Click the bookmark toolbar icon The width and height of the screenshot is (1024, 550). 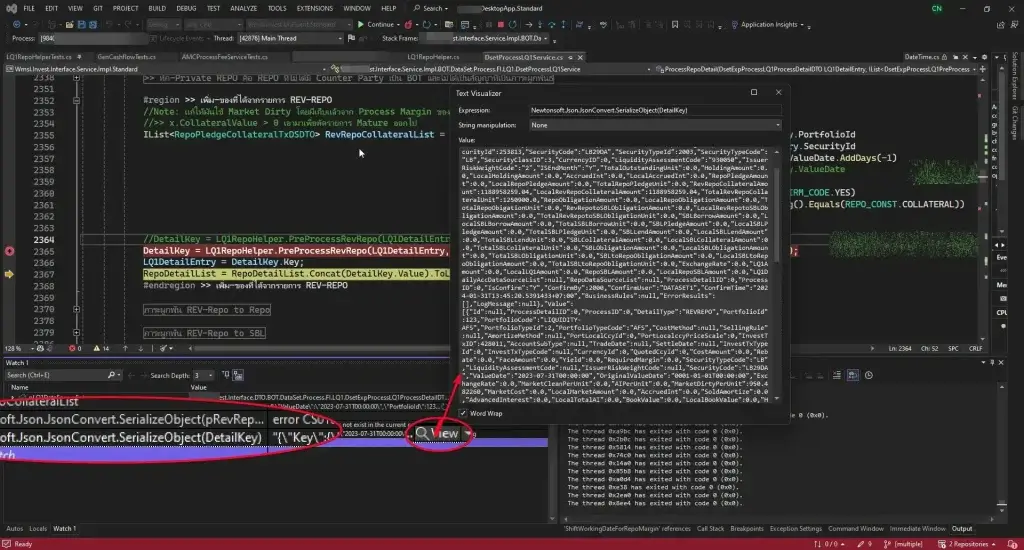pos(675,25)
